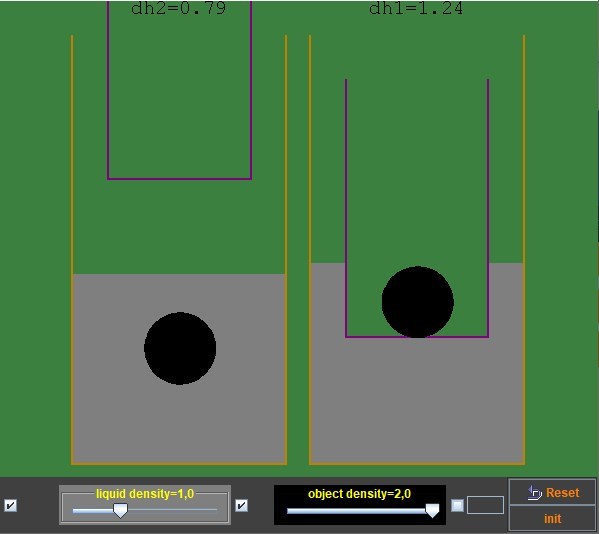Click the liquid density=1,0 label
599x534 pixels.
coord(145,494)
